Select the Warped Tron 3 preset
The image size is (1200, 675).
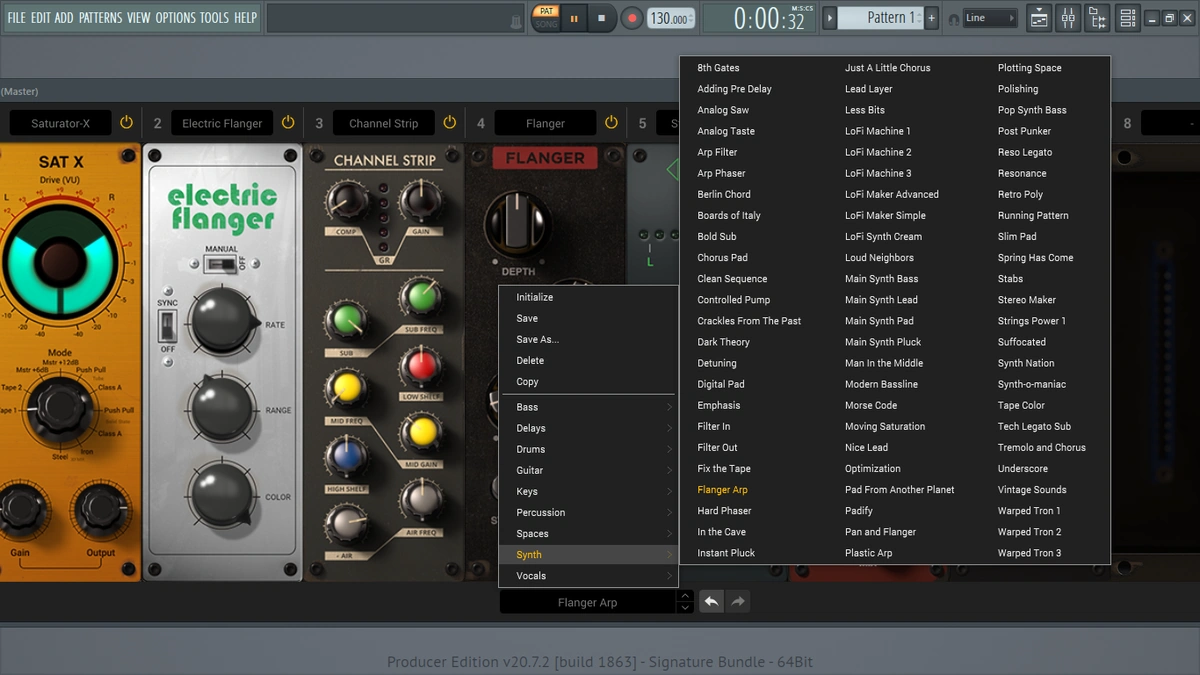1029,553
